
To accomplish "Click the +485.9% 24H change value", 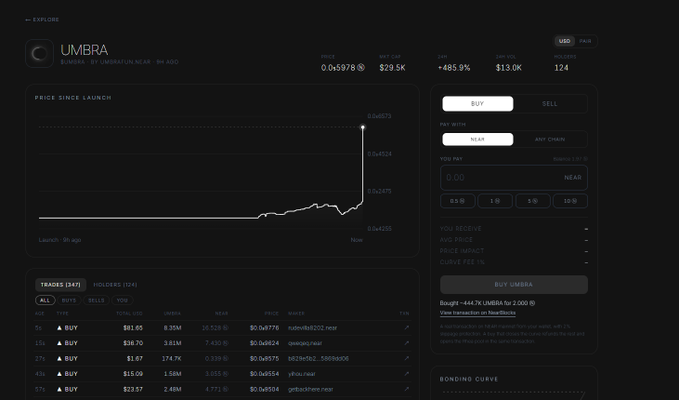I will pos(454,68).
